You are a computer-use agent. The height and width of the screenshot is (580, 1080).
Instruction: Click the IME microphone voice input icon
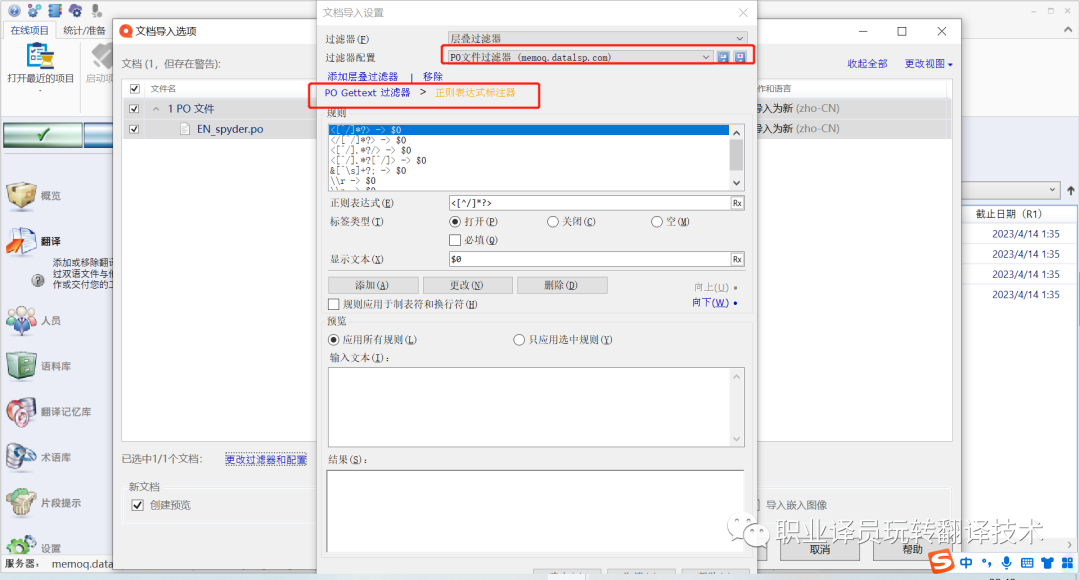coord(1006,563)
